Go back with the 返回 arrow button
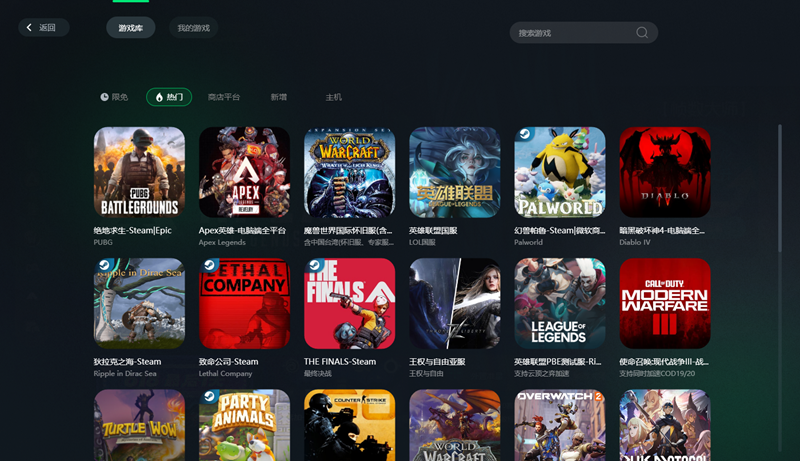This screenshot has height=461, width=800. click(x=44, y=28)
